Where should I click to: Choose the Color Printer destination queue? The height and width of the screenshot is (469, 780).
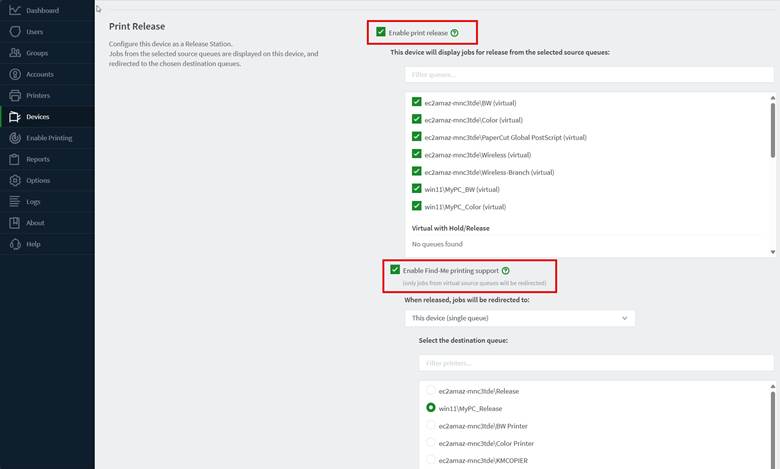tap(431, 442)
